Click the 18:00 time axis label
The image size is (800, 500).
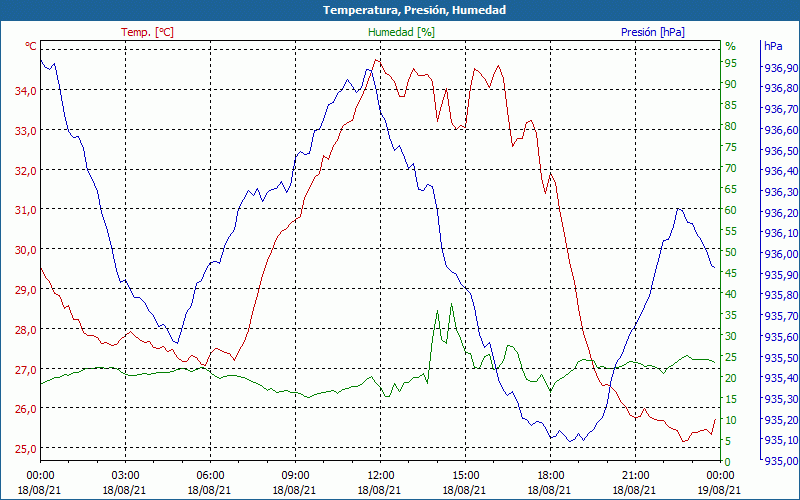coord(551,477)
